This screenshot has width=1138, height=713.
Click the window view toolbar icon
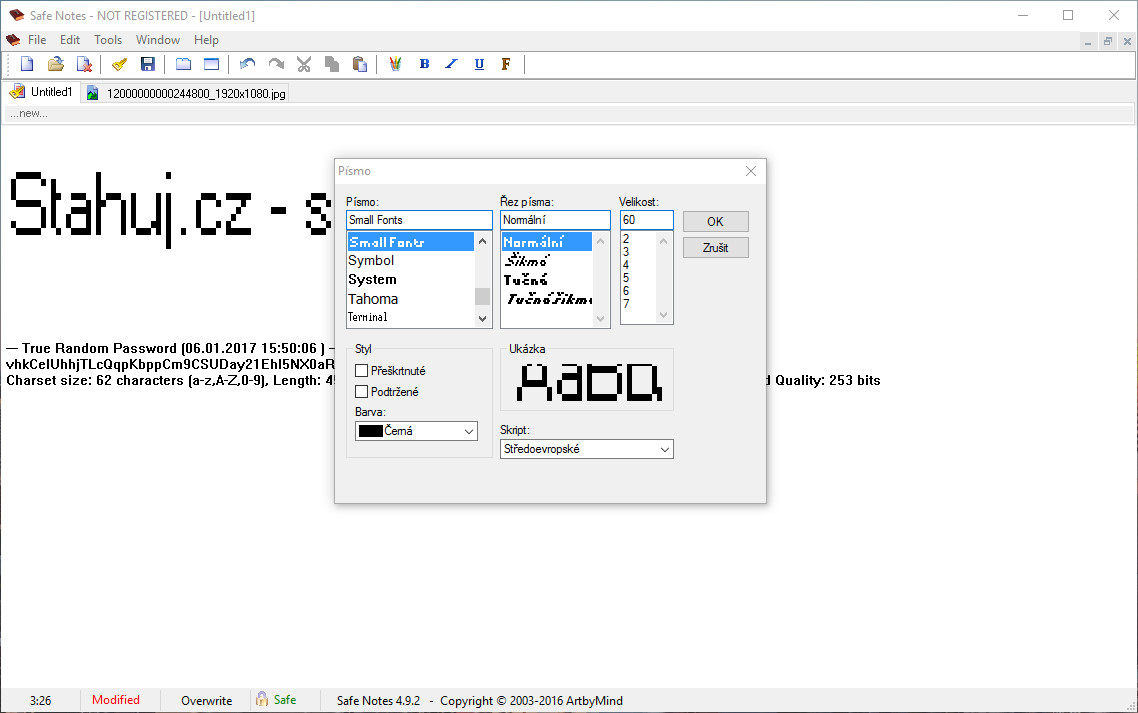[211, 65]
